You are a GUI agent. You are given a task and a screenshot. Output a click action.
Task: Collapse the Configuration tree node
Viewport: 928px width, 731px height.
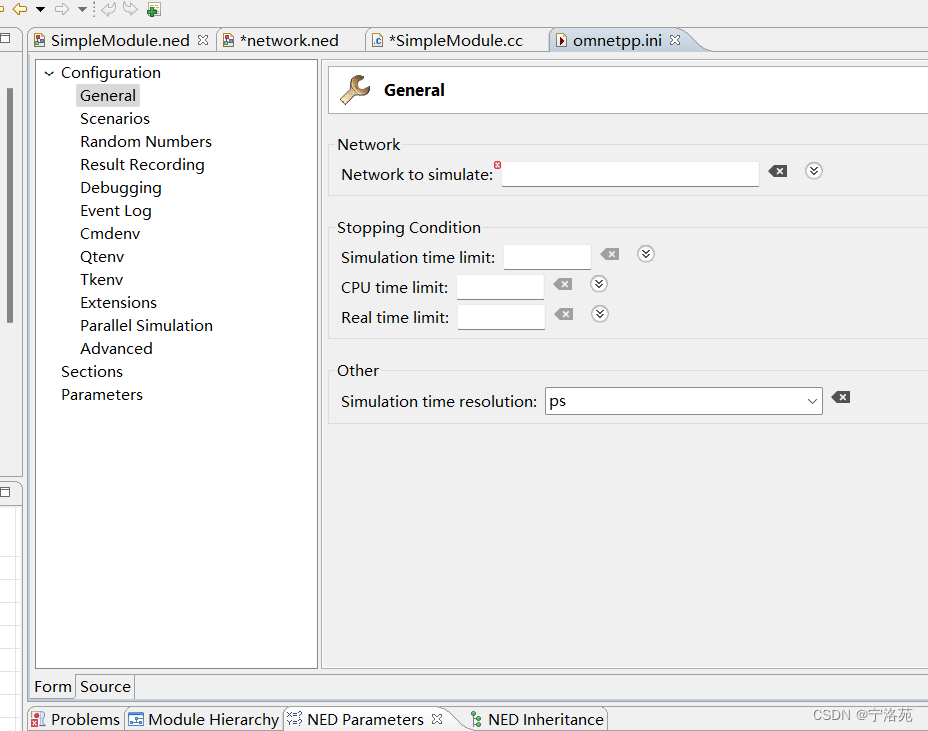click(49, 72)
